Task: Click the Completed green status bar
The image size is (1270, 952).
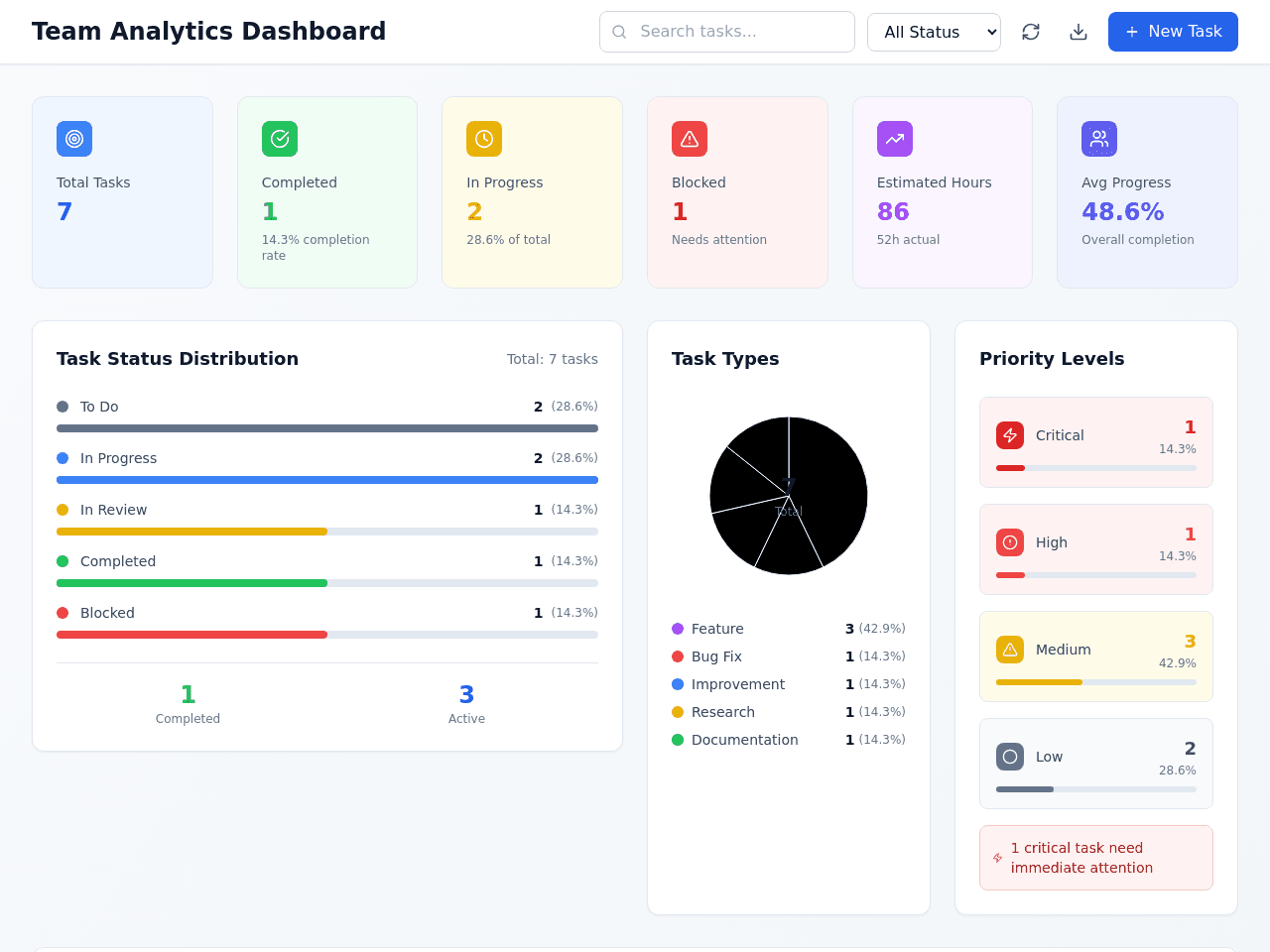Action: (x=327, y=583)
